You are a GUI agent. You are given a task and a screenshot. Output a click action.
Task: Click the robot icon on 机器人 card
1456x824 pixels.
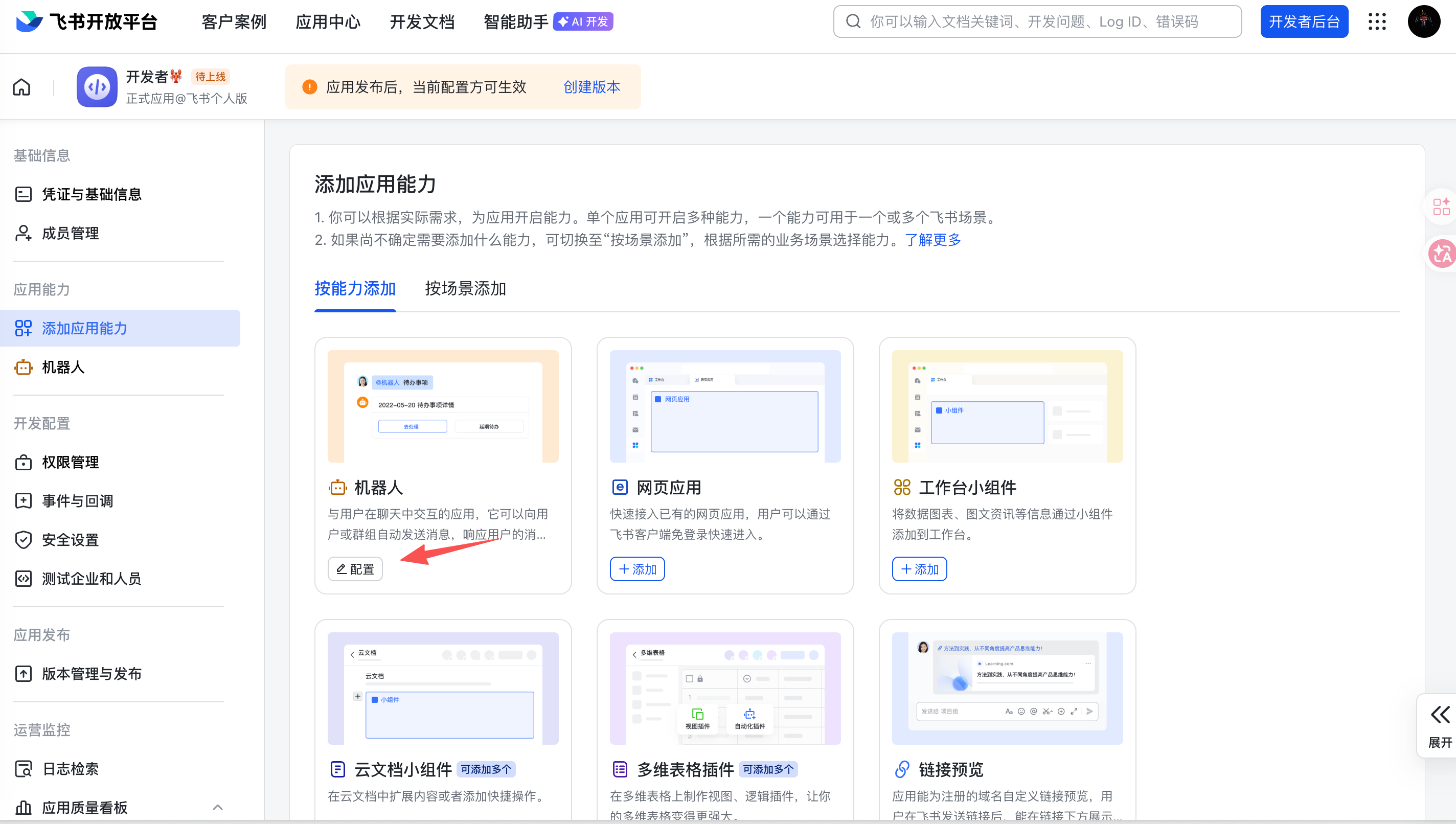pos(338,487)
